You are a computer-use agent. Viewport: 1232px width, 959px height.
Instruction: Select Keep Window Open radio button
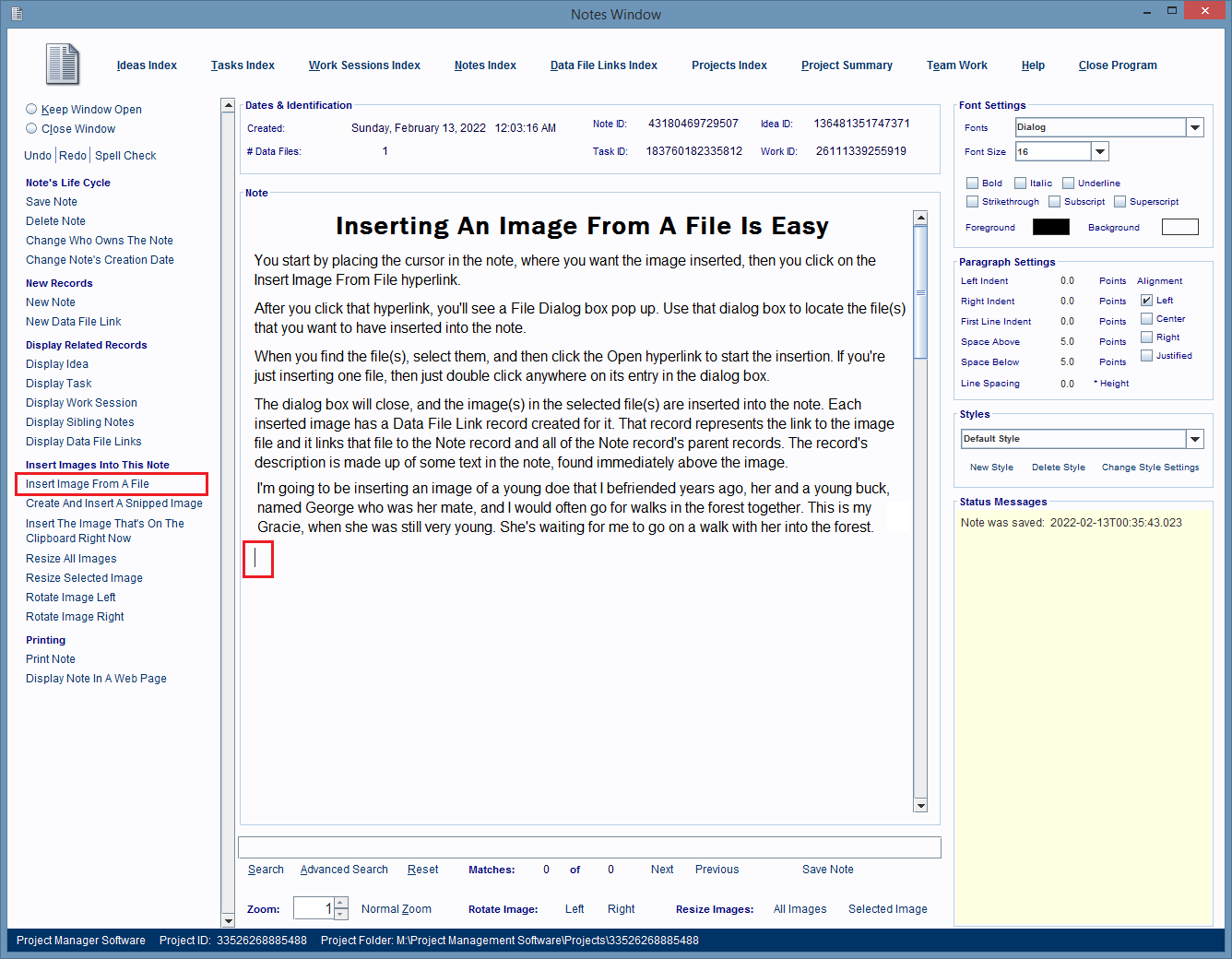[x=31, y=109]
